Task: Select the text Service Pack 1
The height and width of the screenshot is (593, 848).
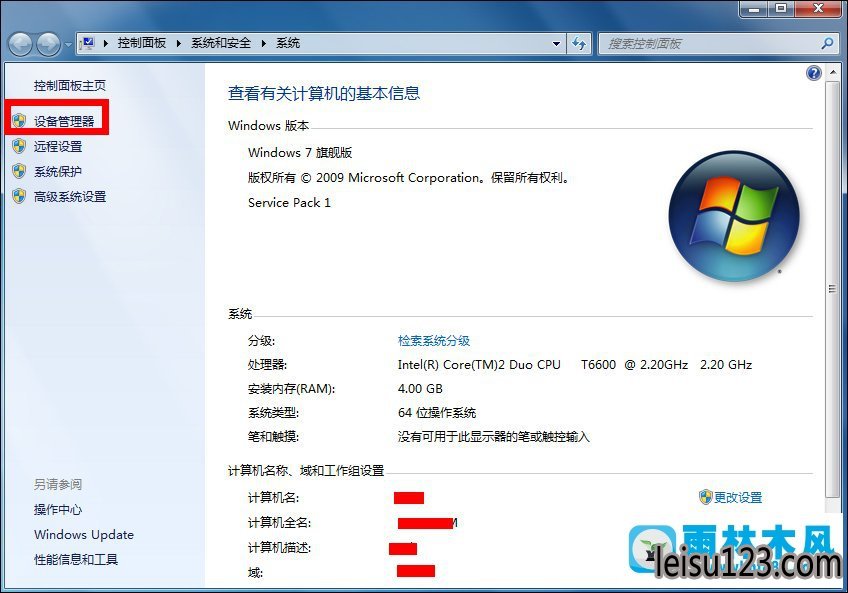Action: tap(289, 203)
